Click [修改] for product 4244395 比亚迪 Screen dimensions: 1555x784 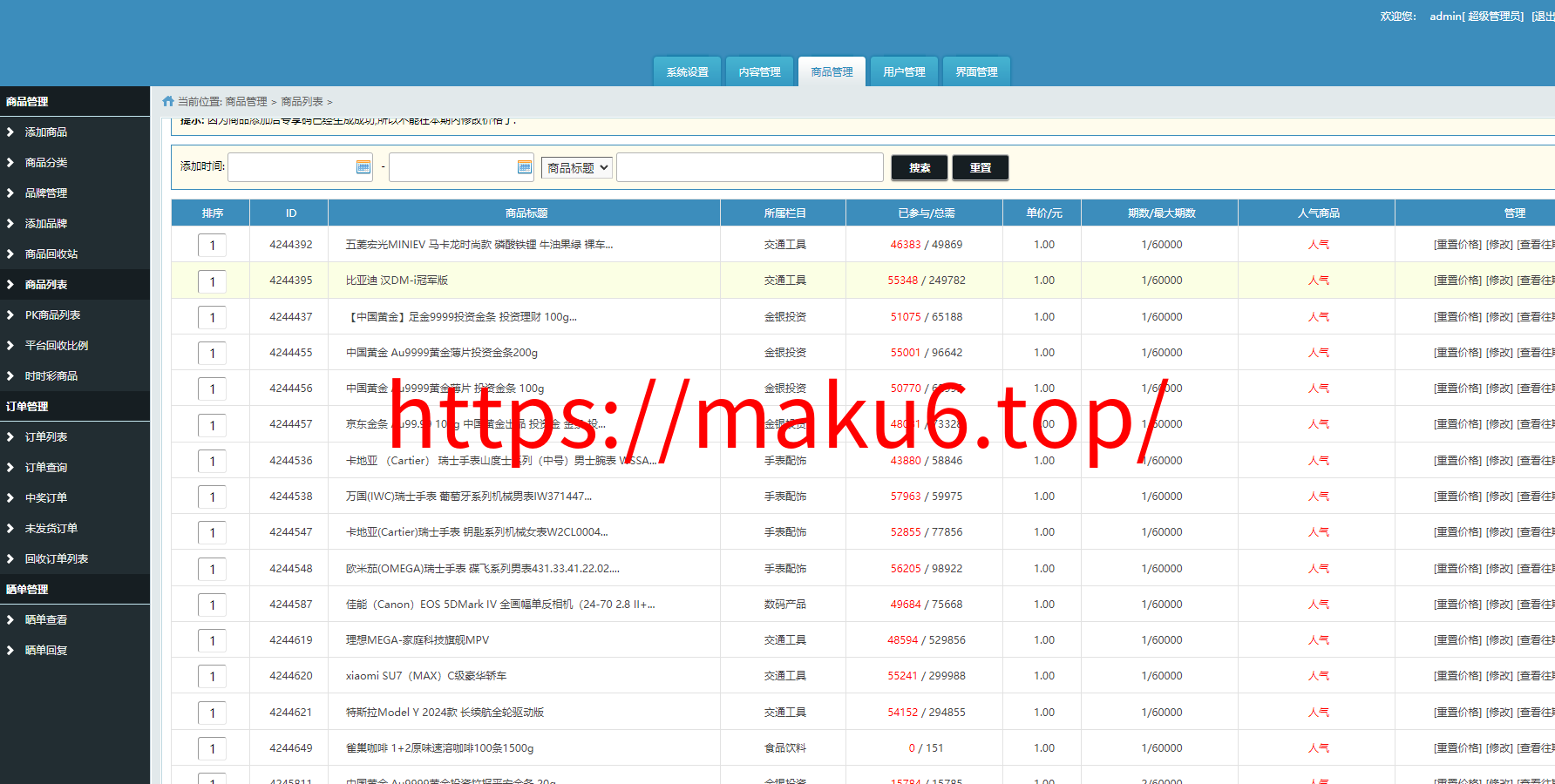(1499, 280)
